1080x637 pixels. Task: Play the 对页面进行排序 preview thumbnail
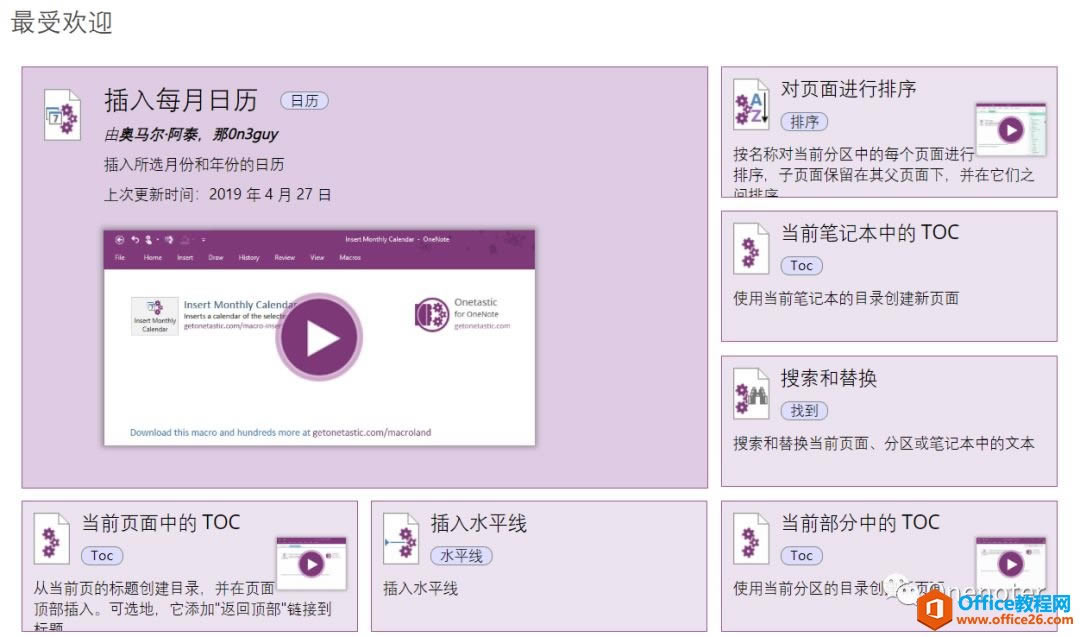coord(1013,130)
